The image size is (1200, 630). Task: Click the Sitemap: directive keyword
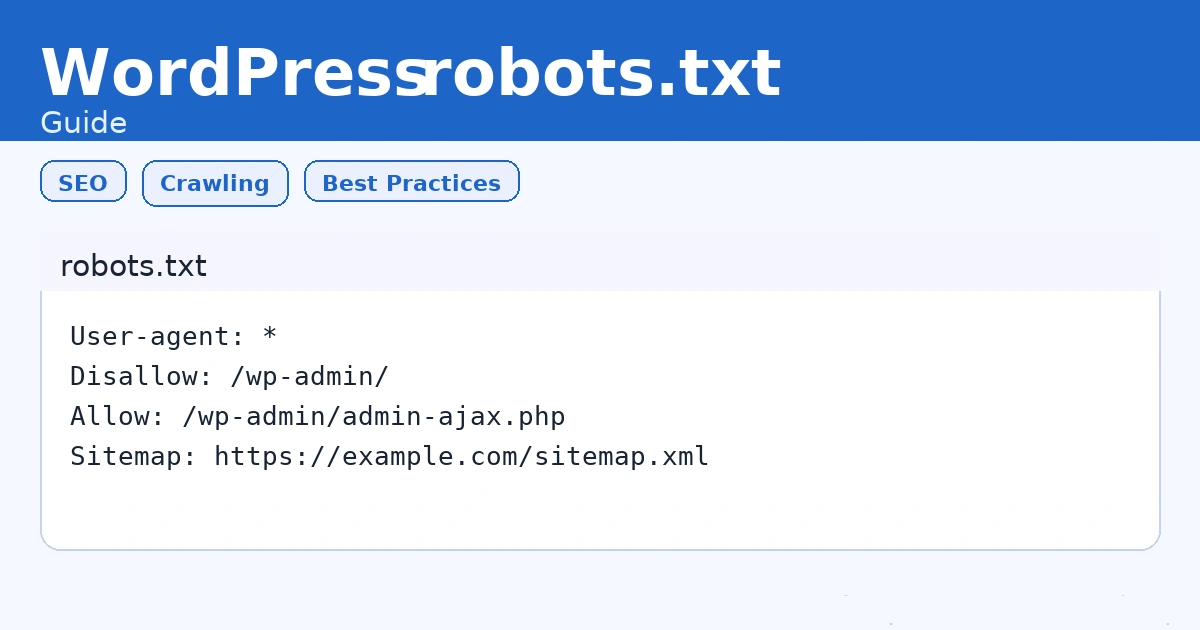(x=133, y=456)
